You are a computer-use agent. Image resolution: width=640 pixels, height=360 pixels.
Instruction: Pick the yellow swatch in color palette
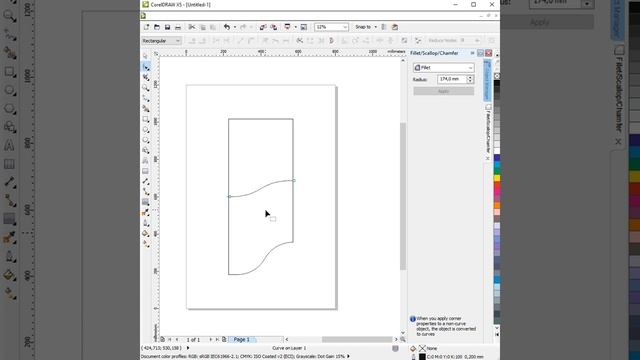[x=497, y=178]
